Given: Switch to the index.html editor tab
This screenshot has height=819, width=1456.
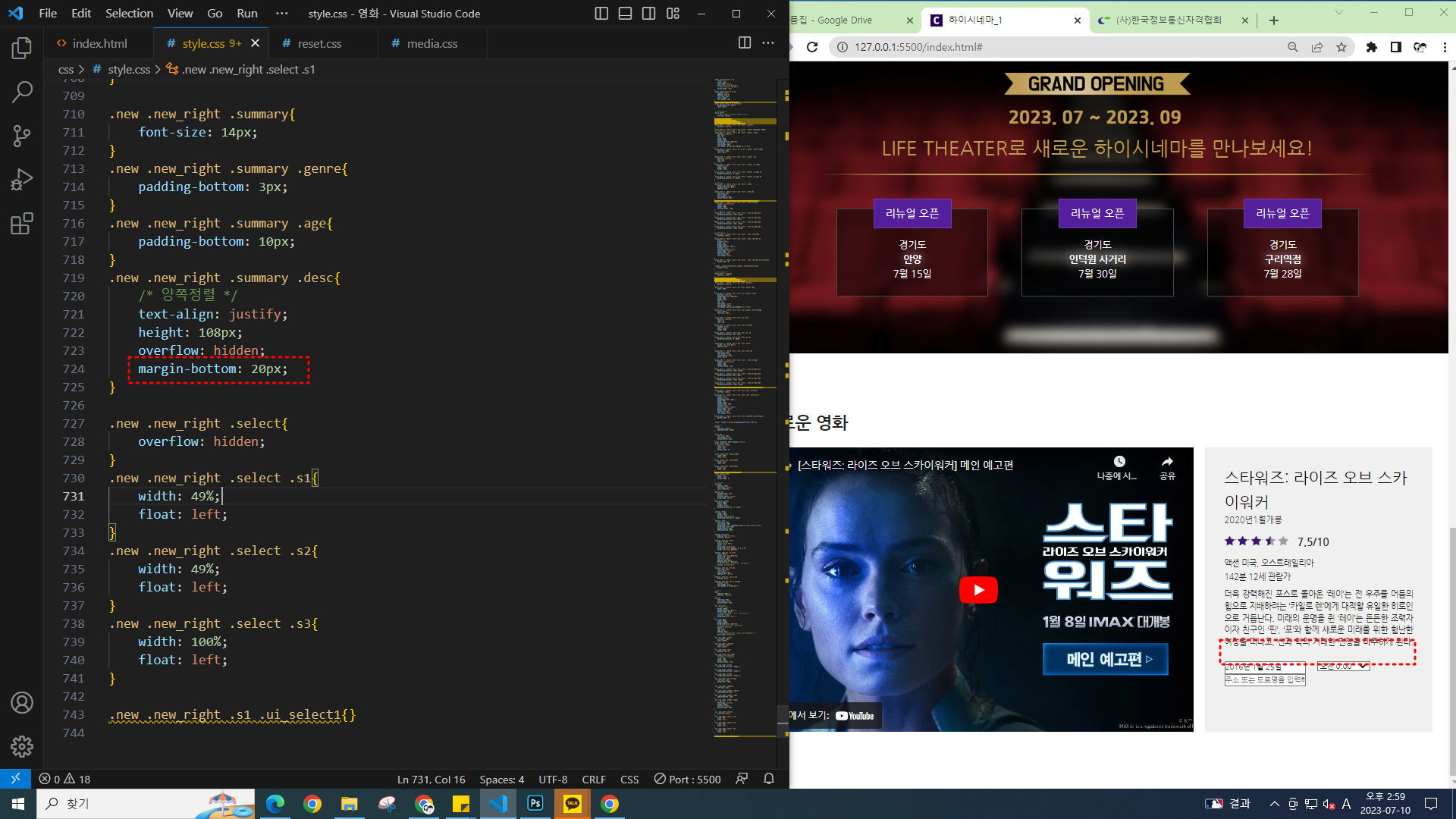Looking at the screenshot, I should click(99, 43).
